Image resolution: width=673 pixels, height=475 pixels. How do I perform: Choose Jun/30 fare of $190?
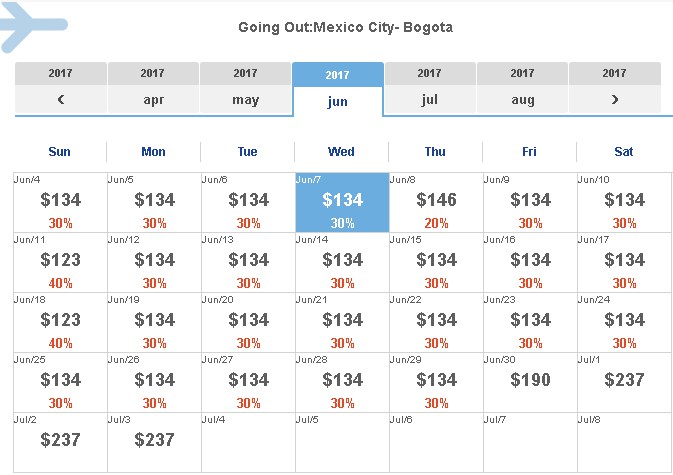tap(530, 383)
